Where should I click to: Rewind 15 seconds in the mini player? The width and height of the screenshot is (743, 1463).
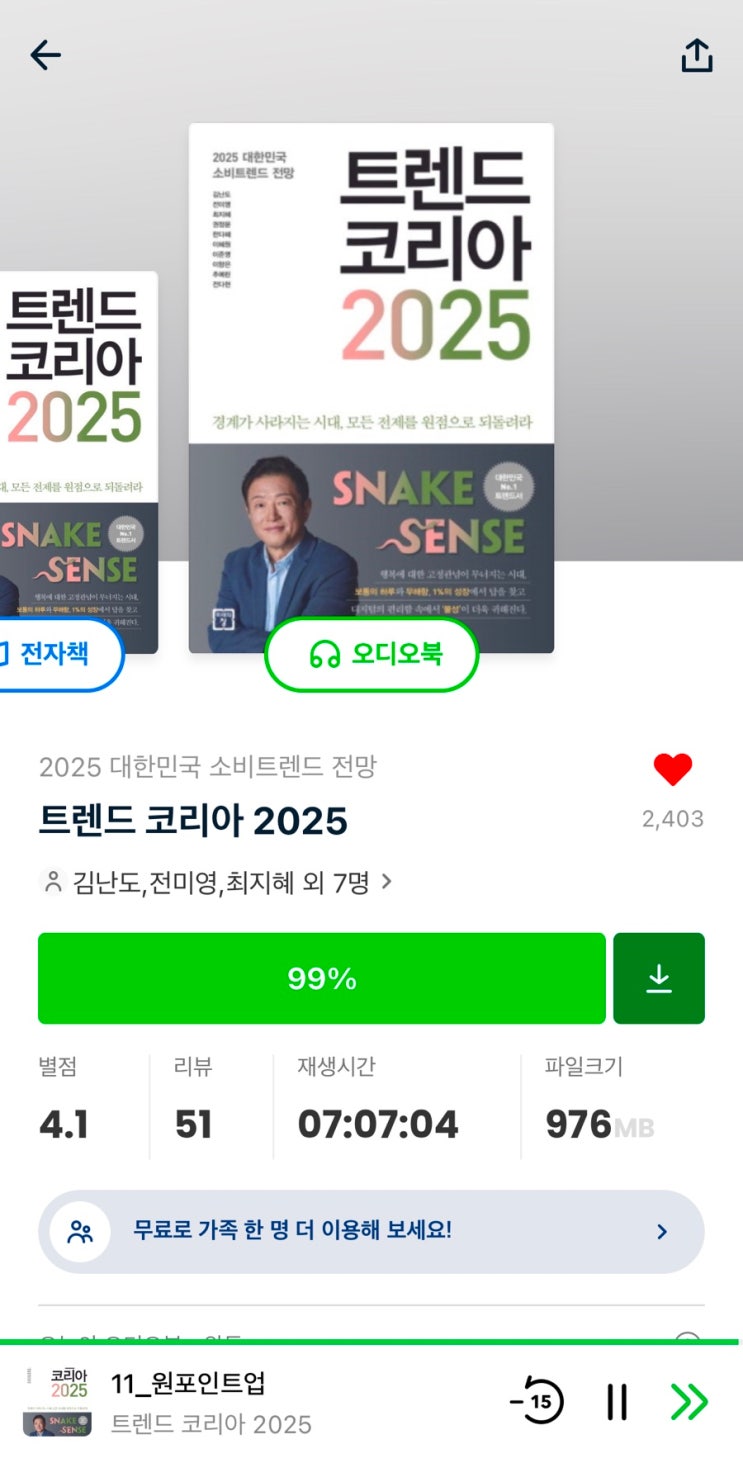pos(539,1401)
